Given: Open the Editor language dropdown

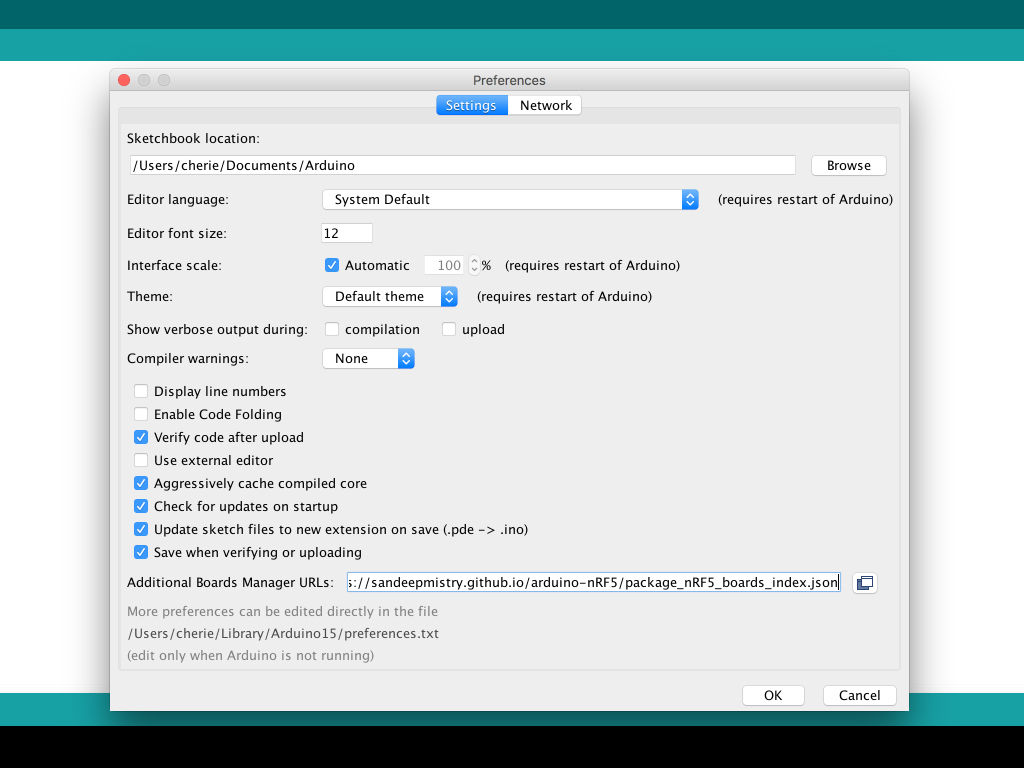Looking at the screenshot, I should point(510,199).
